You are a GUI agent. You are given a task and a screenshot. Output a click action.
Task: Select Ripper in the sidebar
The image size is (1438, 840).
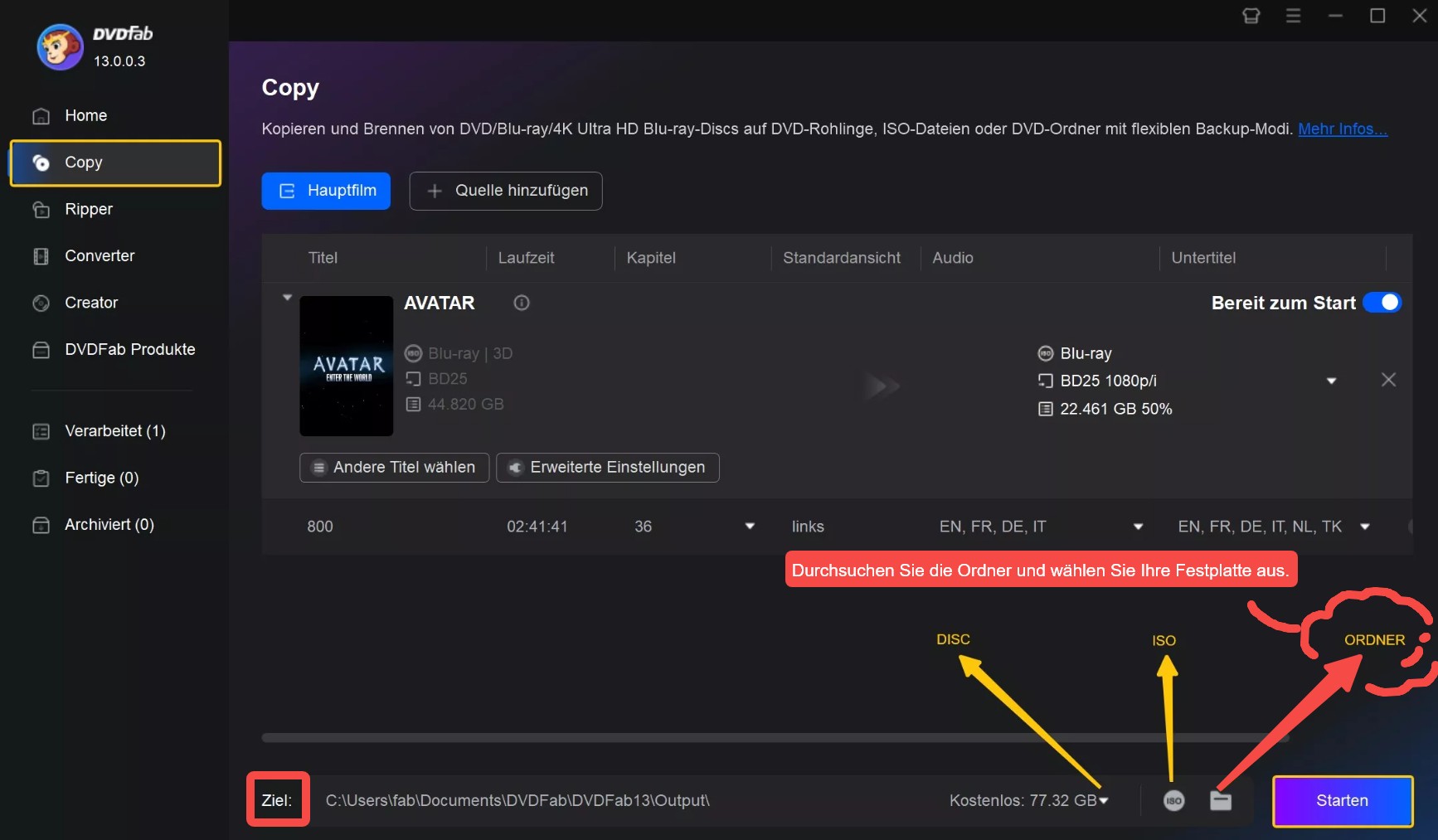(x=89, y=209)
